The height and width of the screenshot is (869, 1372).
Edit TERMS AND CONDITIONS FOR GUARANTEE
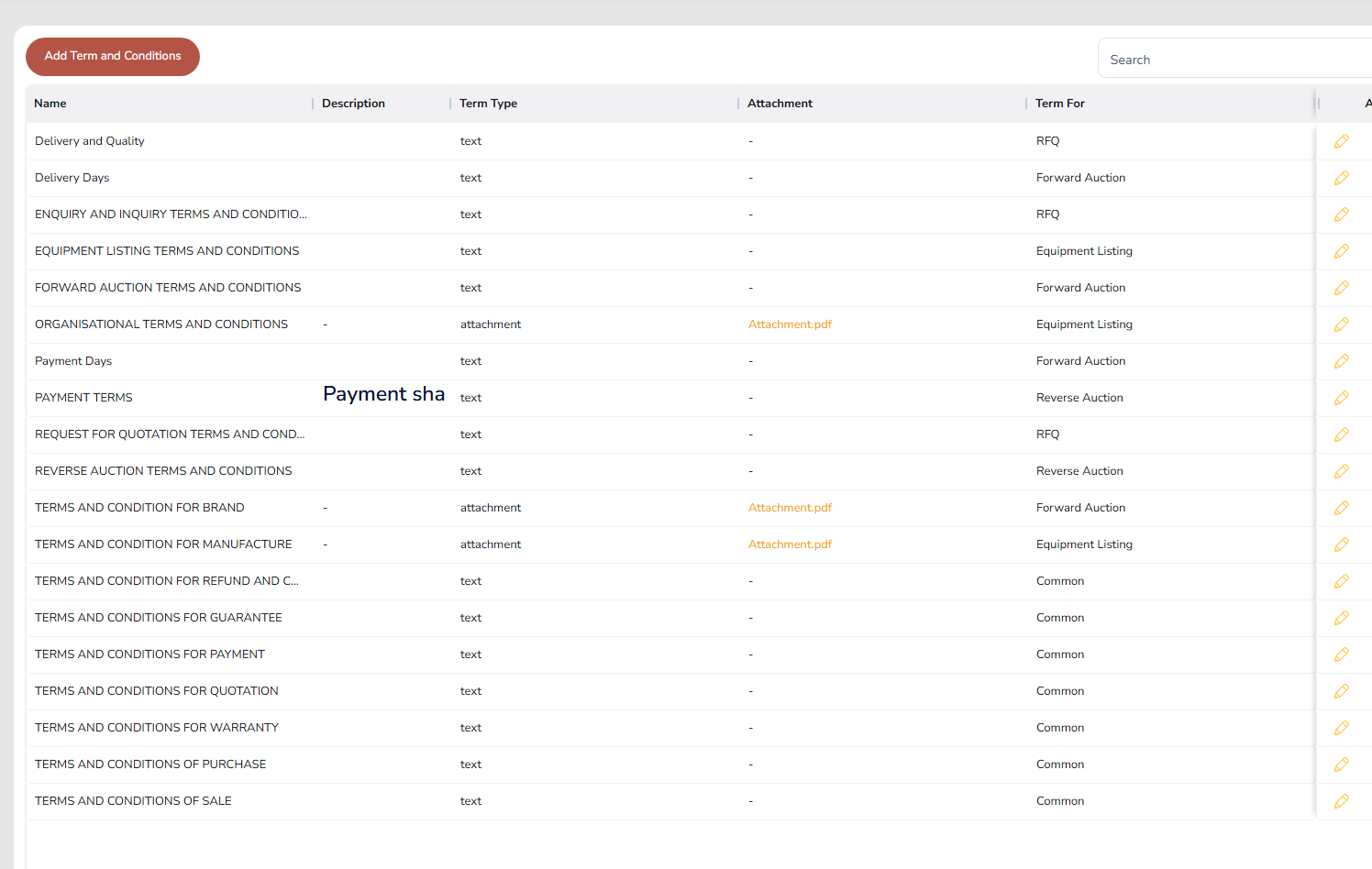tap(1341, 618)
